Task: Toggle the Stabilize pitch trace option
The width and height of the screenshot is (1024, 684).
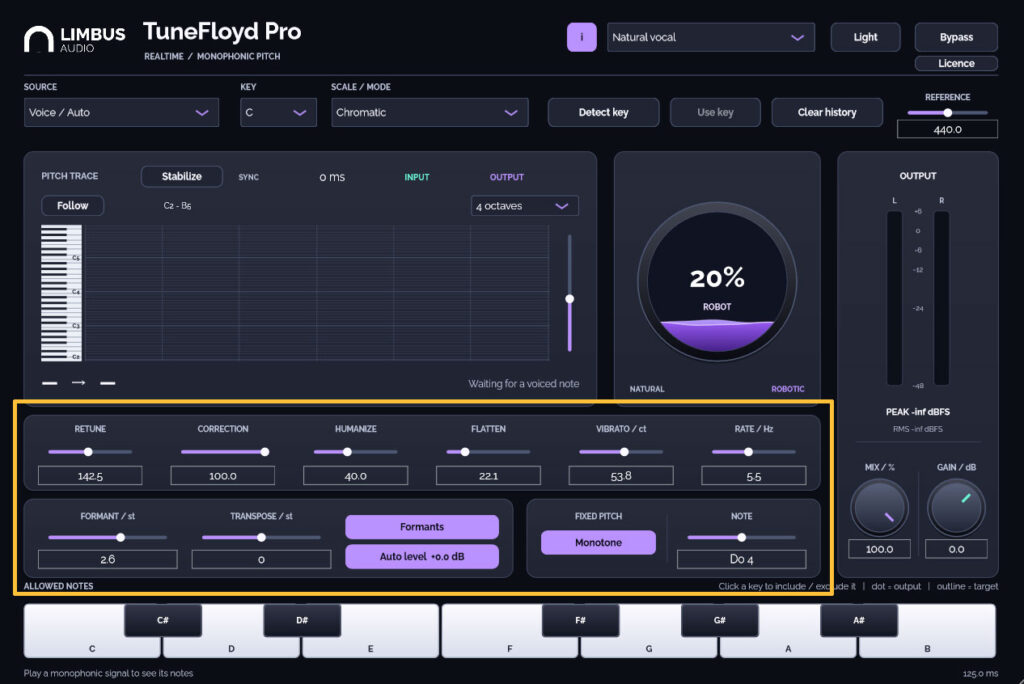Action: (182, 176)
